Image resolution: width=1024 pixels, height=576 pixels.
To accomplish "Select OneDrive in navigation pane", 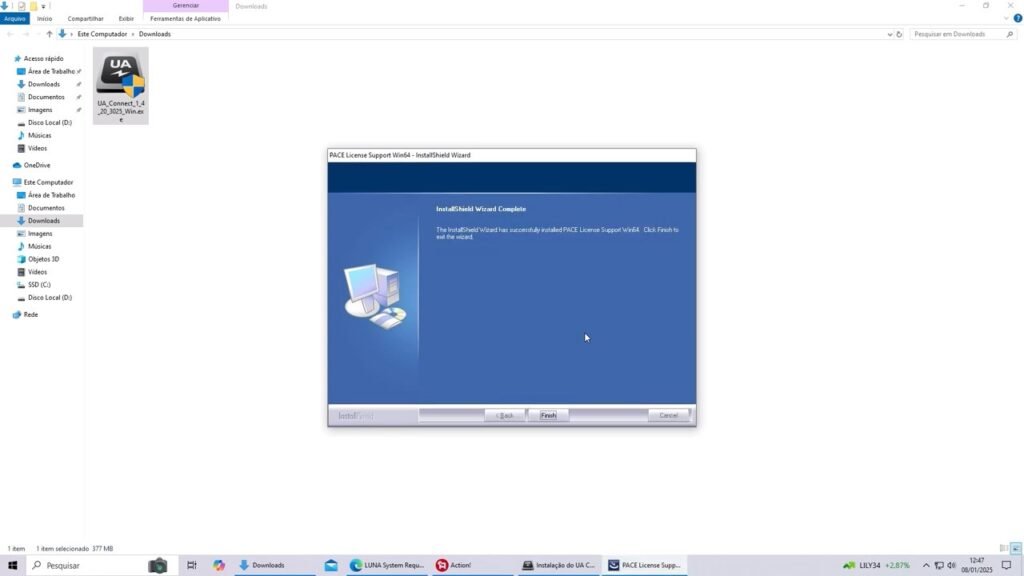I will point(37,165).
